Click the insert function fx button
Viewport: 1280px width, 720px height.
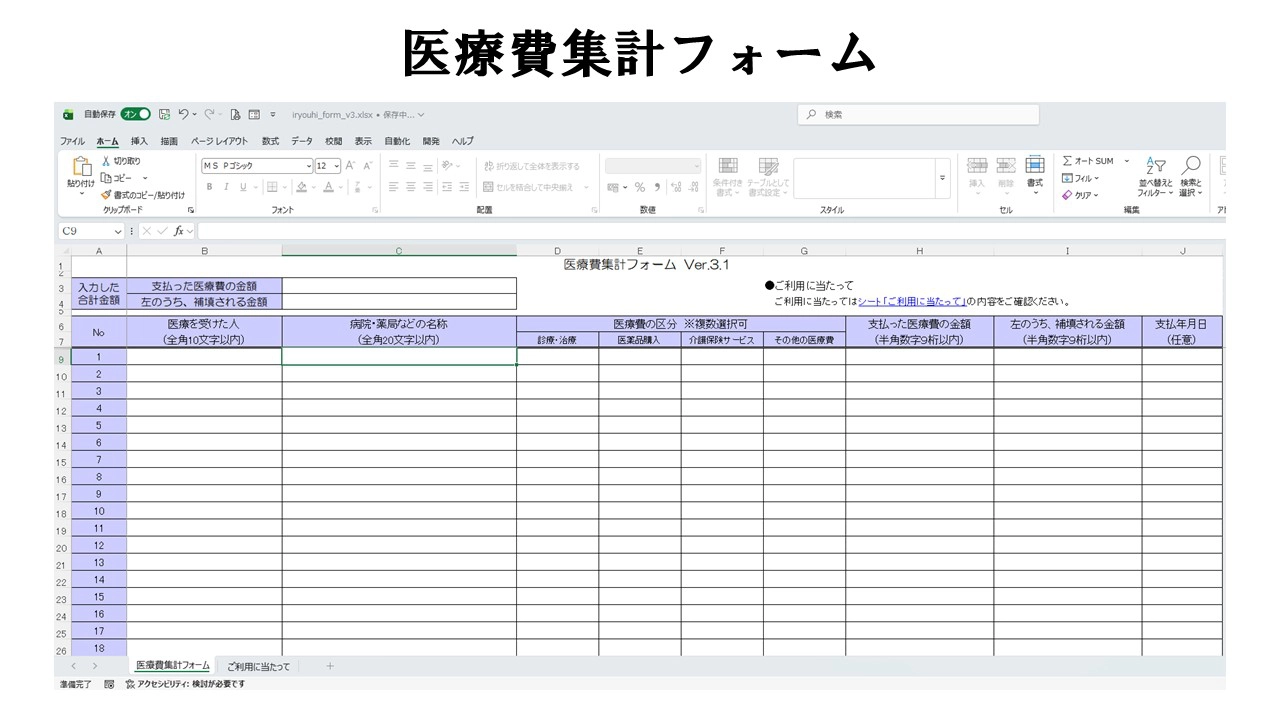[x=178, y=231]
